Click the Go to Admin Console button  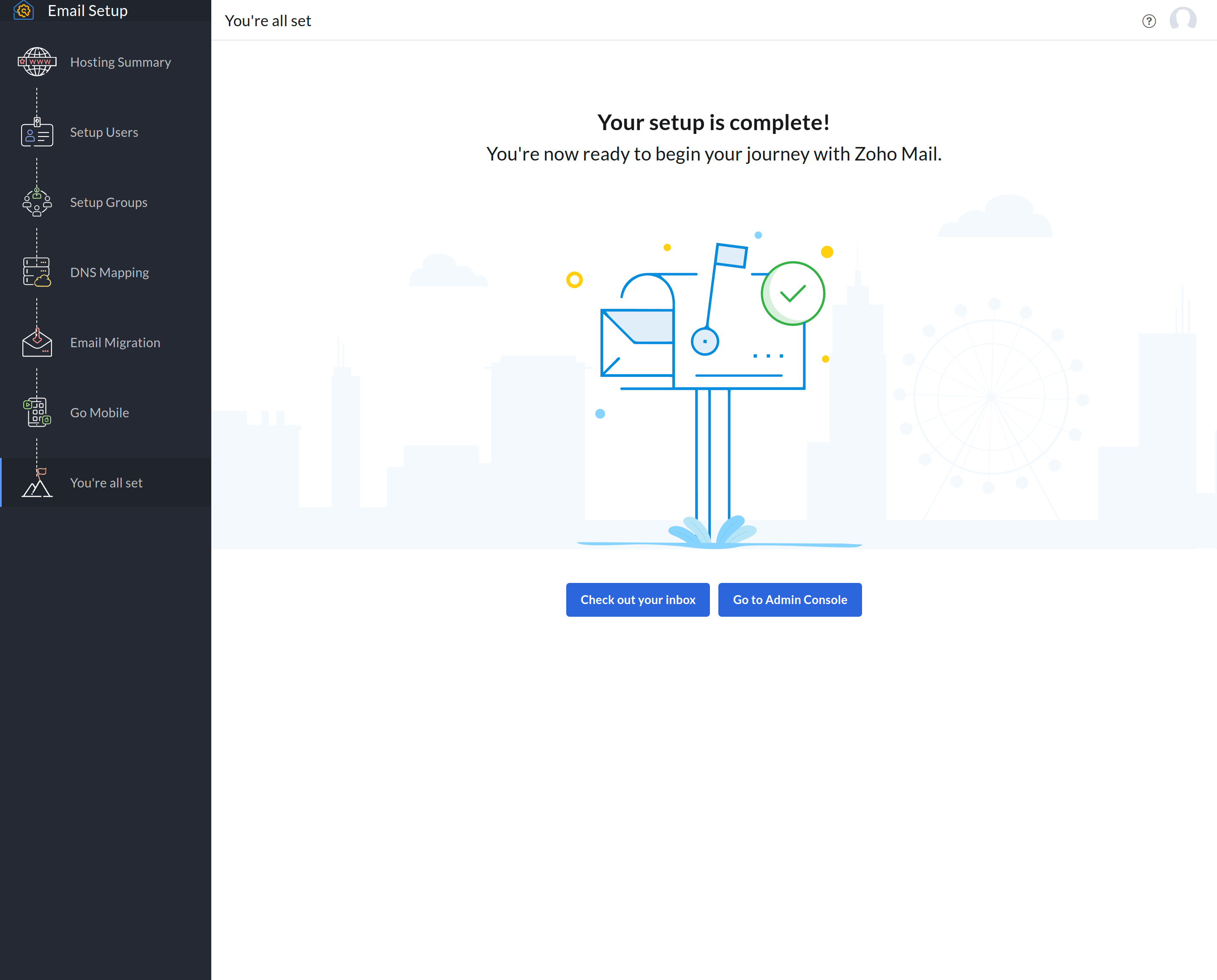pos(789,599)
